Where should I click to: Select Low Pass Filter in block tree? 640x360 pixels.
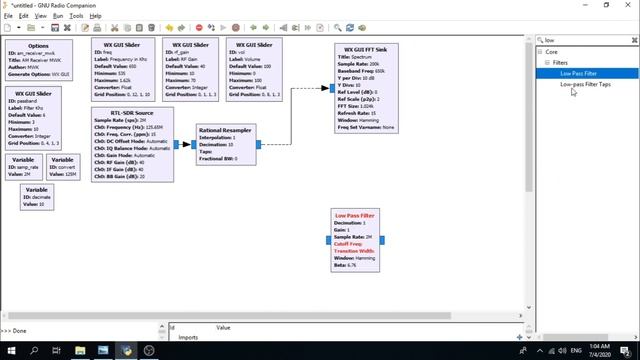click(x=578, y=73)
